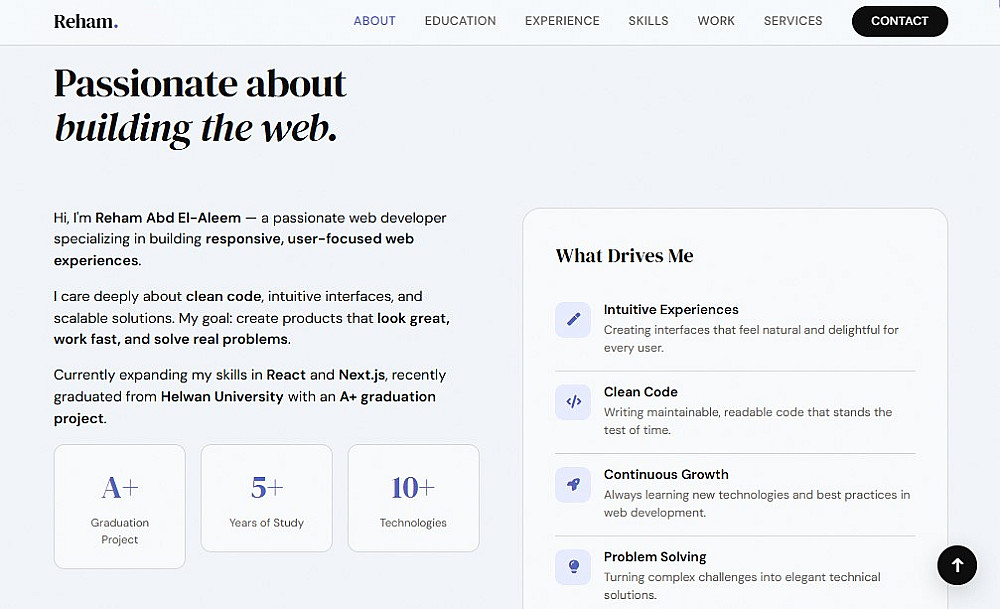Viewport: 1000px width, 609px height.
Task: Jump to the Work section
Action: tap(716, 21)
